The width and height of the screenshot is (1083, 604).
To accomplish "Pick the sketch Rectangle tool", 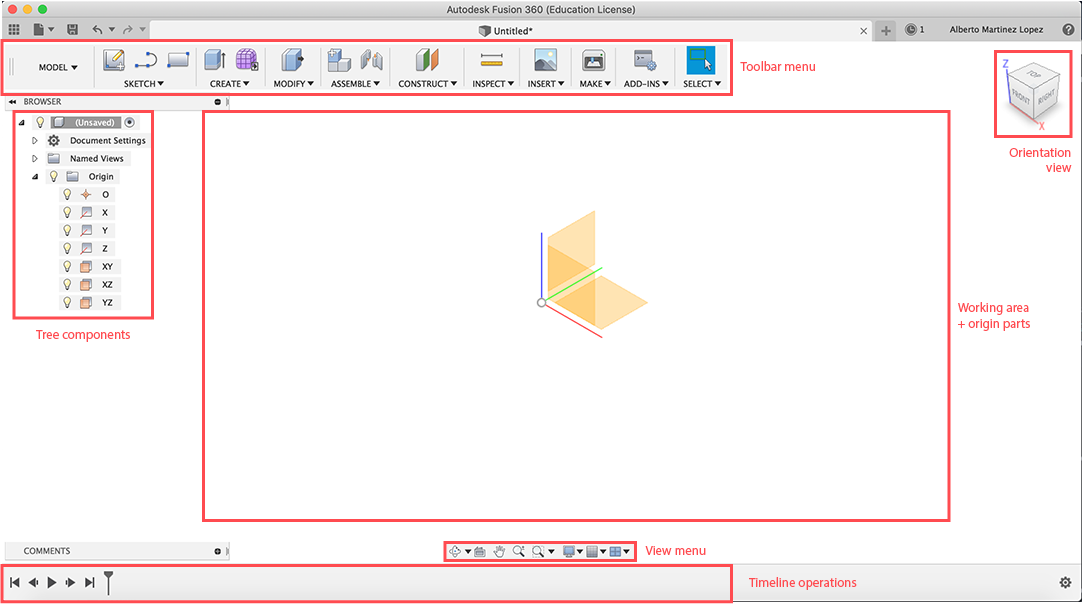I will click(x=178, y=60).
